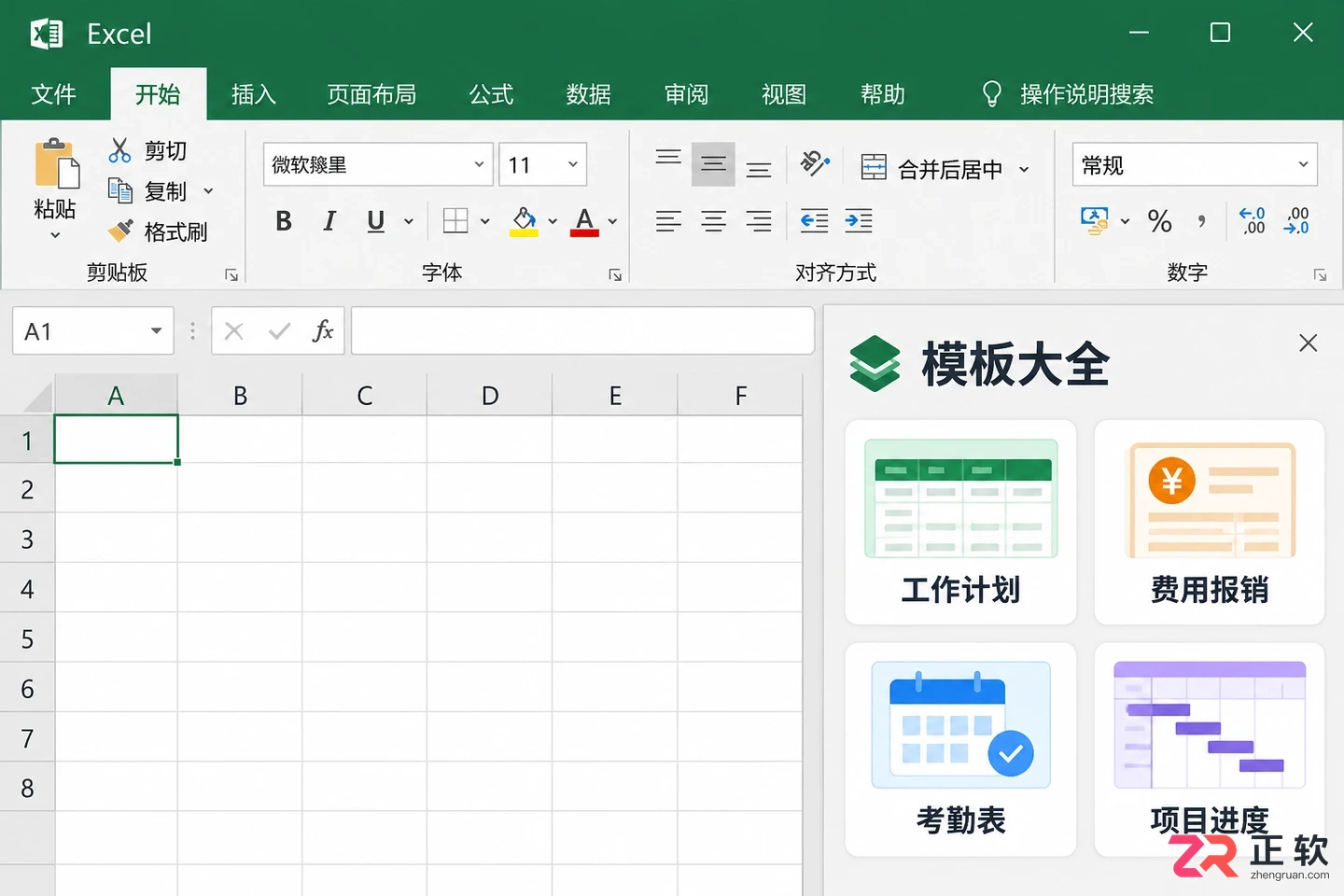The width and height of the screenshot is (1344, 896).
Task: Open accounting number format icon
Action: pos(1094,221)
